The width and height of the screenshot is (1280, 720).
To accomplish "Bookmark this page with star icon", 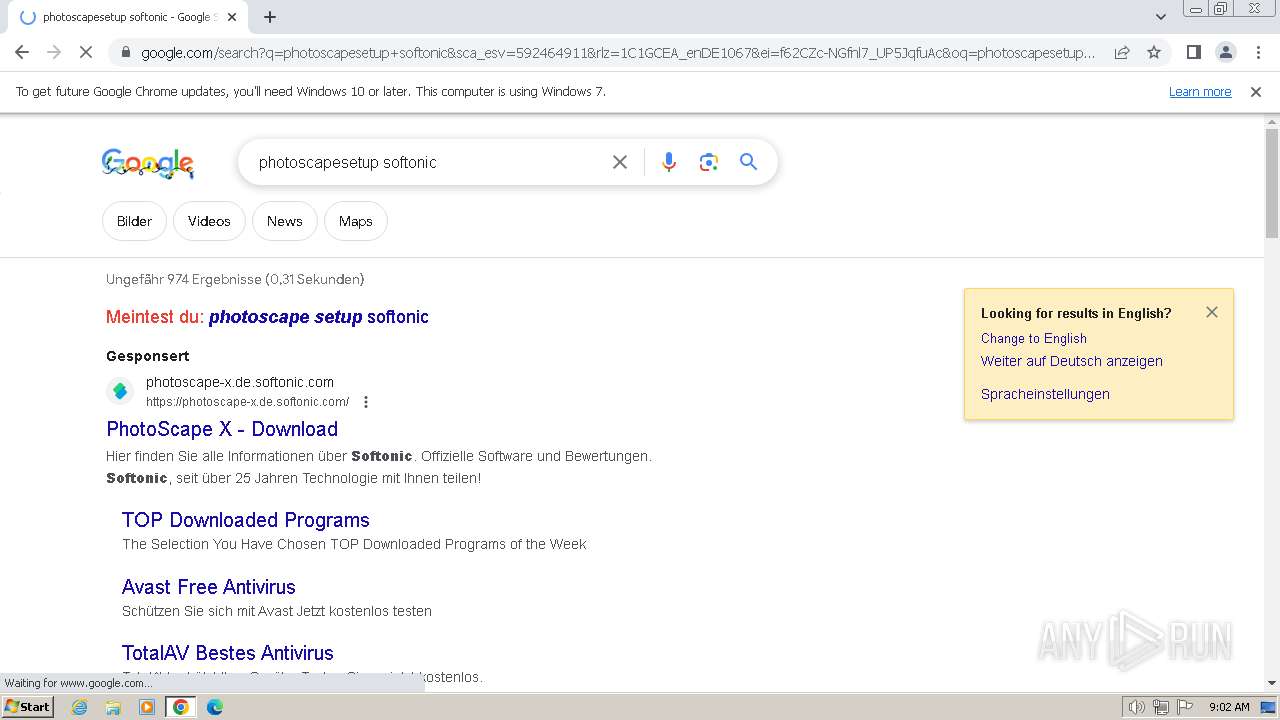I will [x=1154, y=52].
